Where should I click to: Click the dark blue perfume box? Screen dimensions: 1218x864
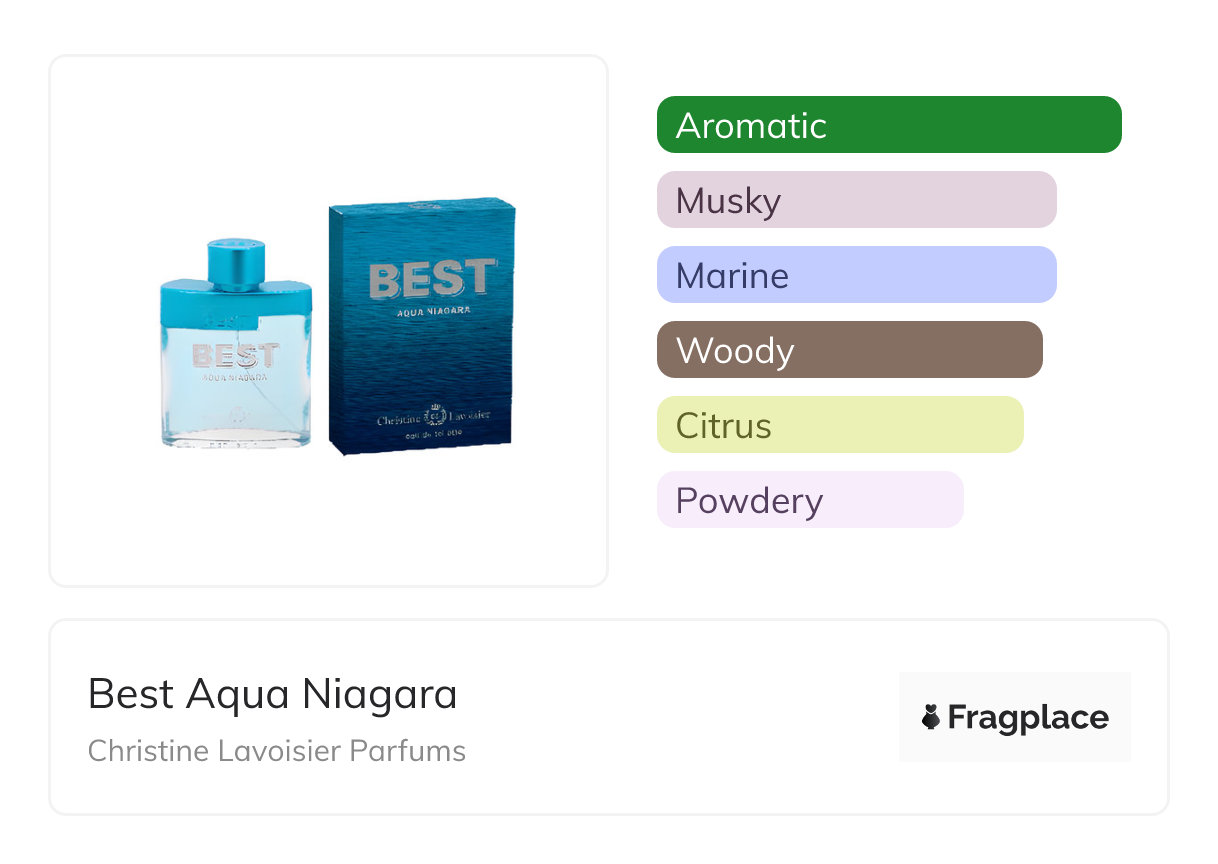(x=421, y=360)
